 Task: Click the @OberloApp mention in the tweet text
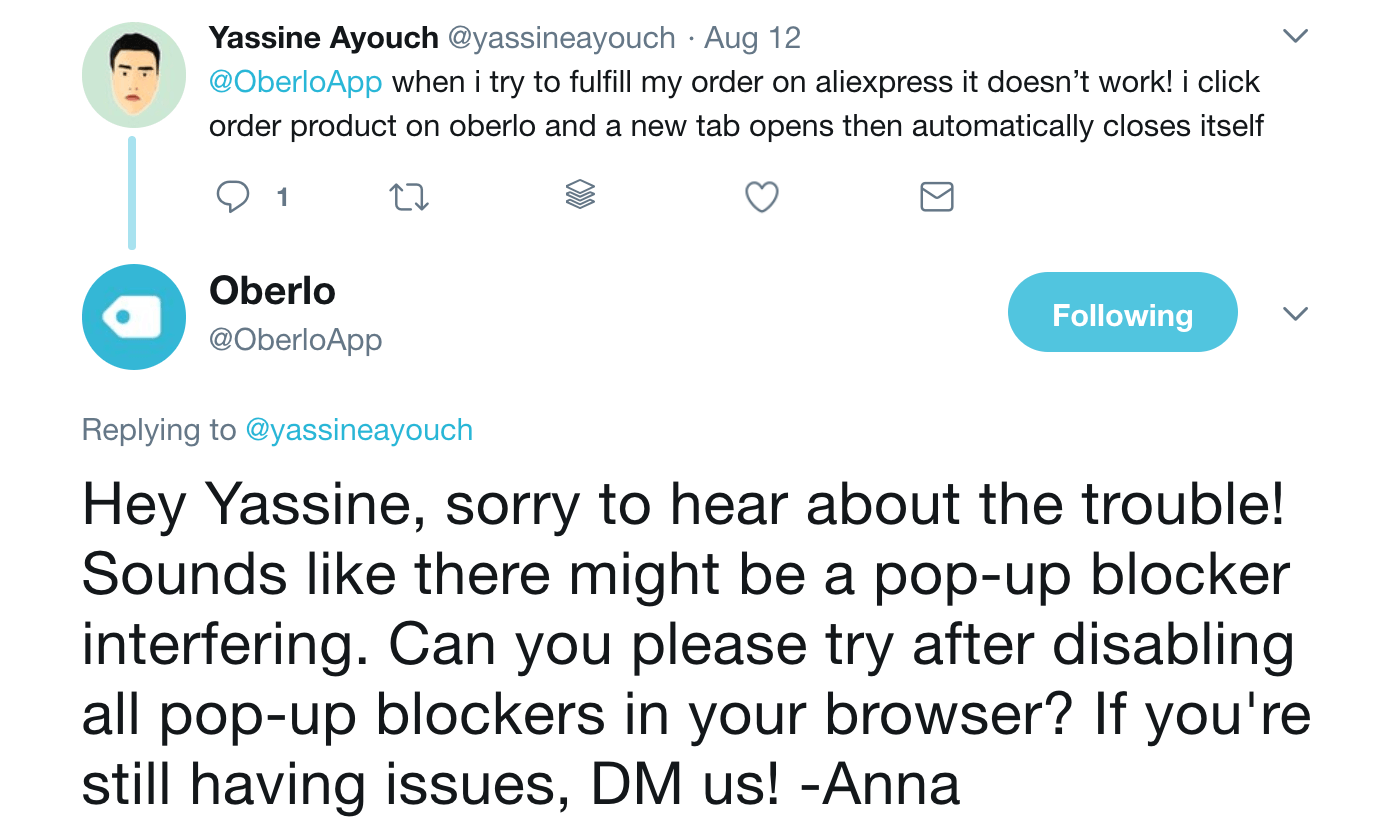coord(295,82)
